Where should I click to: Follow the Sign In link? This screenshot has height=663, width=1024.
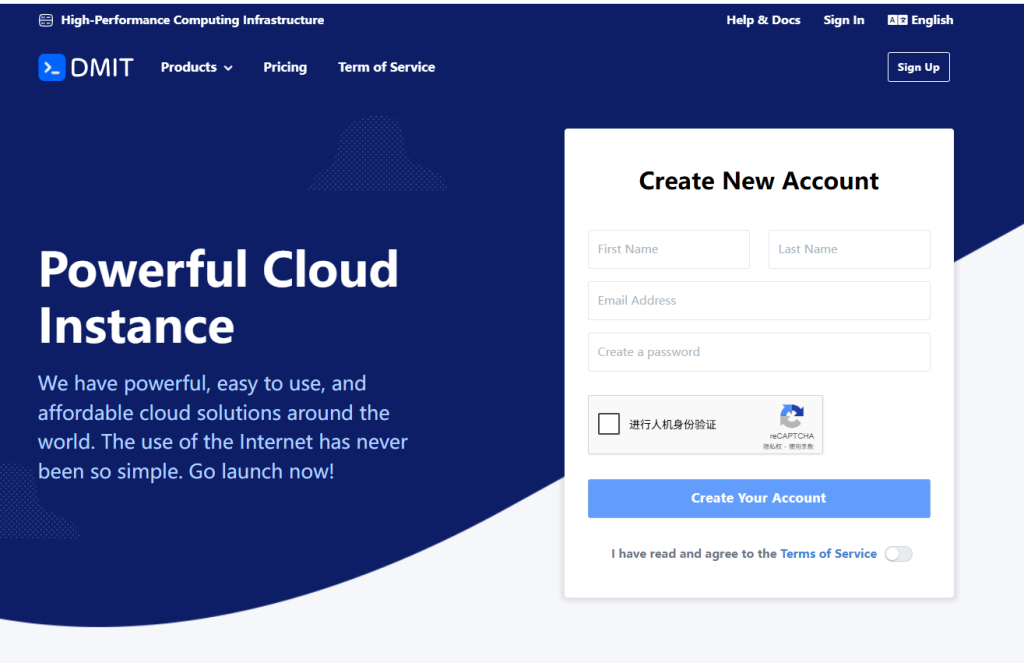844,20
